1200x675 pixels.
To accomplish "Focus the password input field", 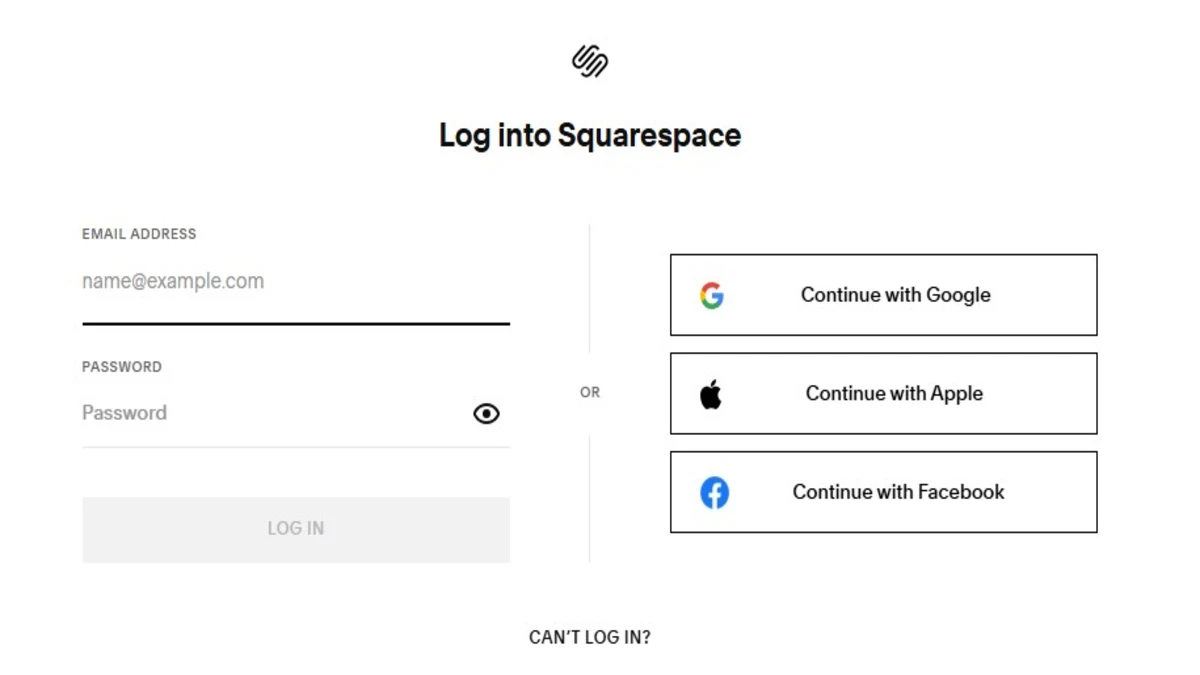I will [250, 413].
